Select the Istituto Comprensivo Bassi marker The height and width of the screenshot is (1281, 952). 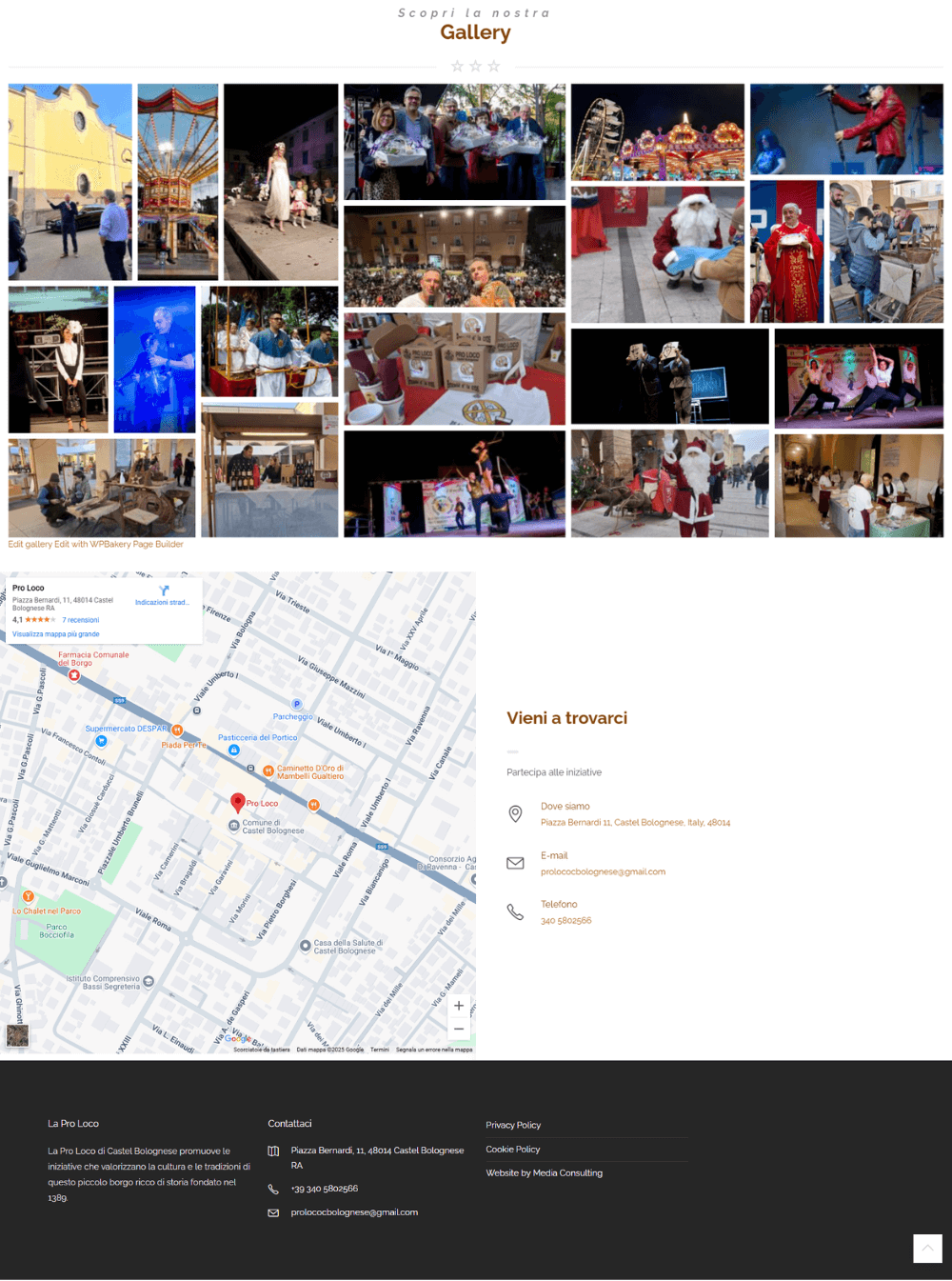point(149,982)
